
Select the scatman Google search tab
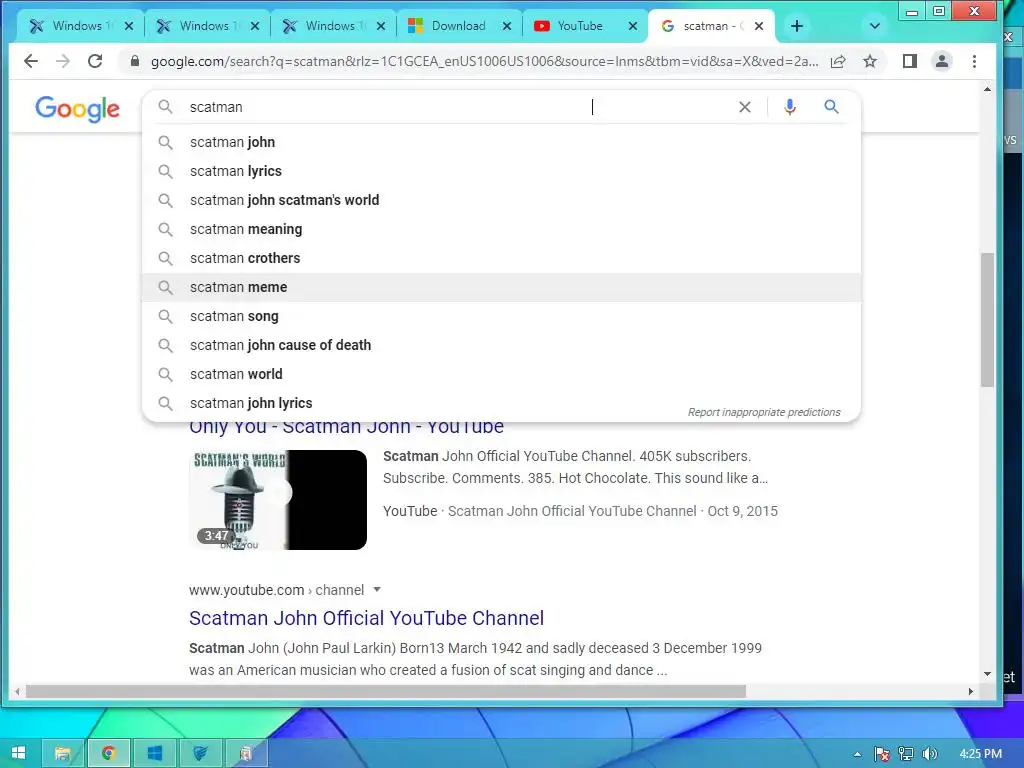(x=711, y=26)
